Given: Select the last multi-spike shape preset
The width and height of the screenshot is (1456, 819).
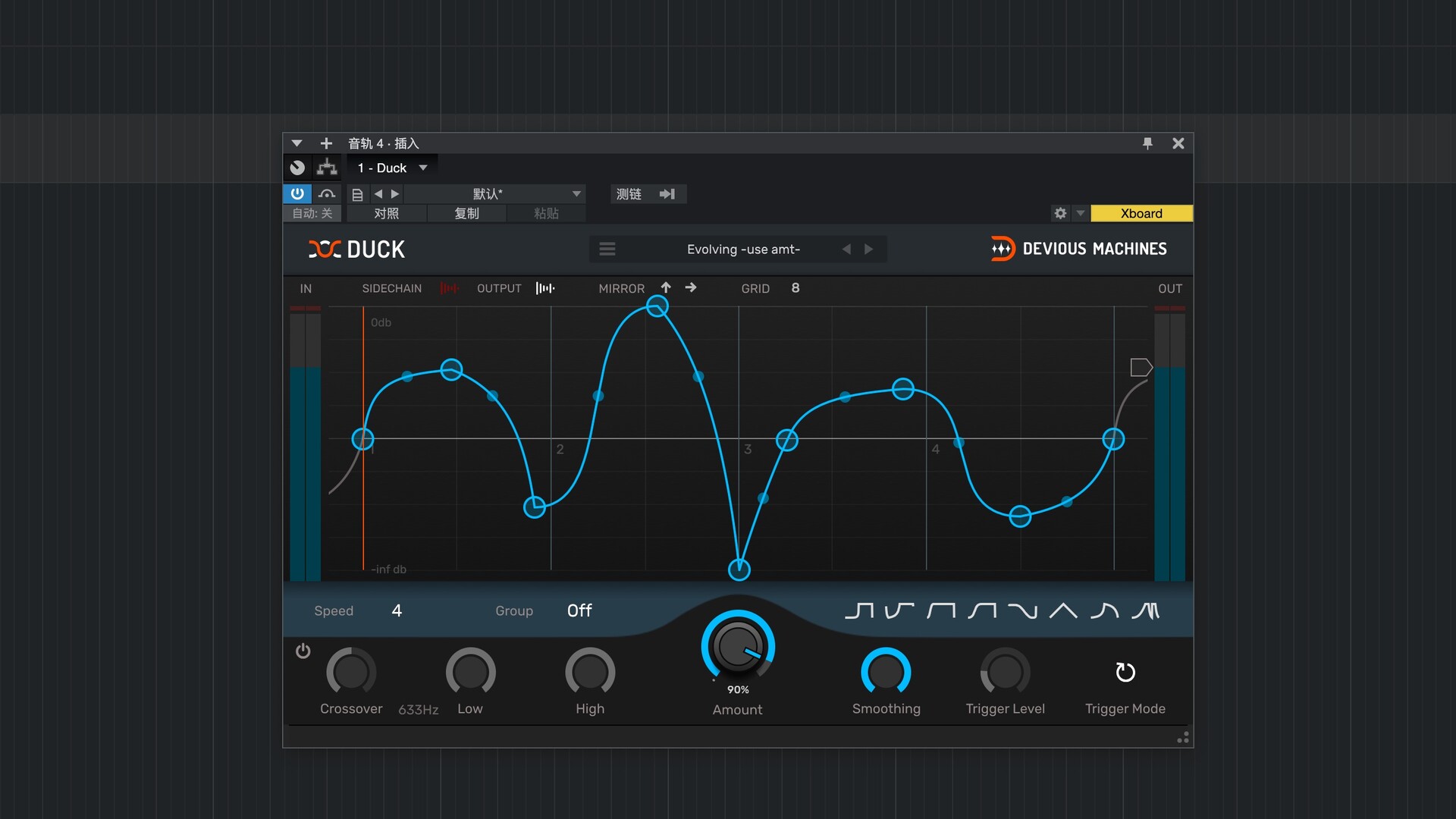Looking at the screenshot, I should [x=1145, y=610].
